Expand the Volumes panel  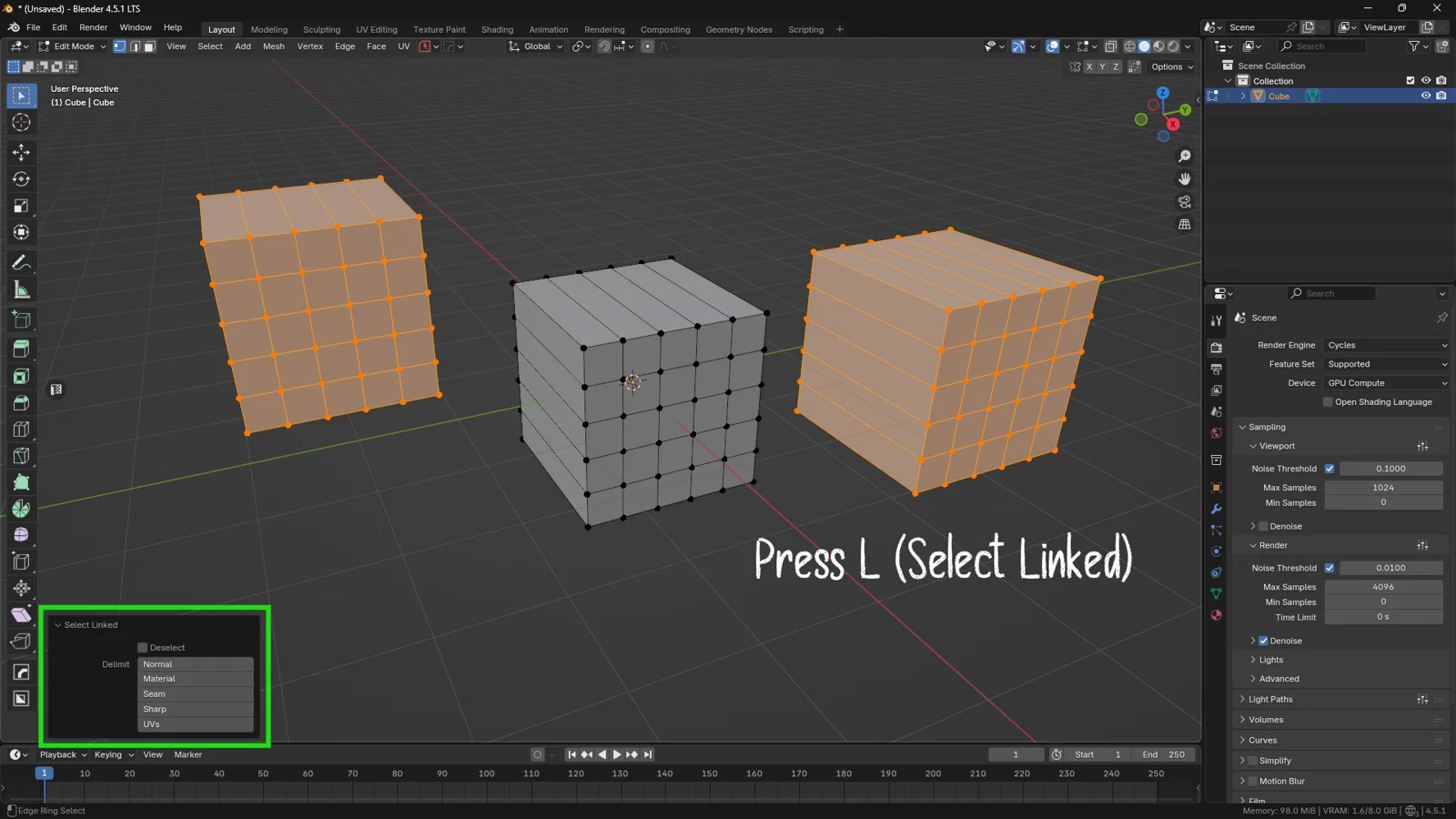pos(1266,720)
